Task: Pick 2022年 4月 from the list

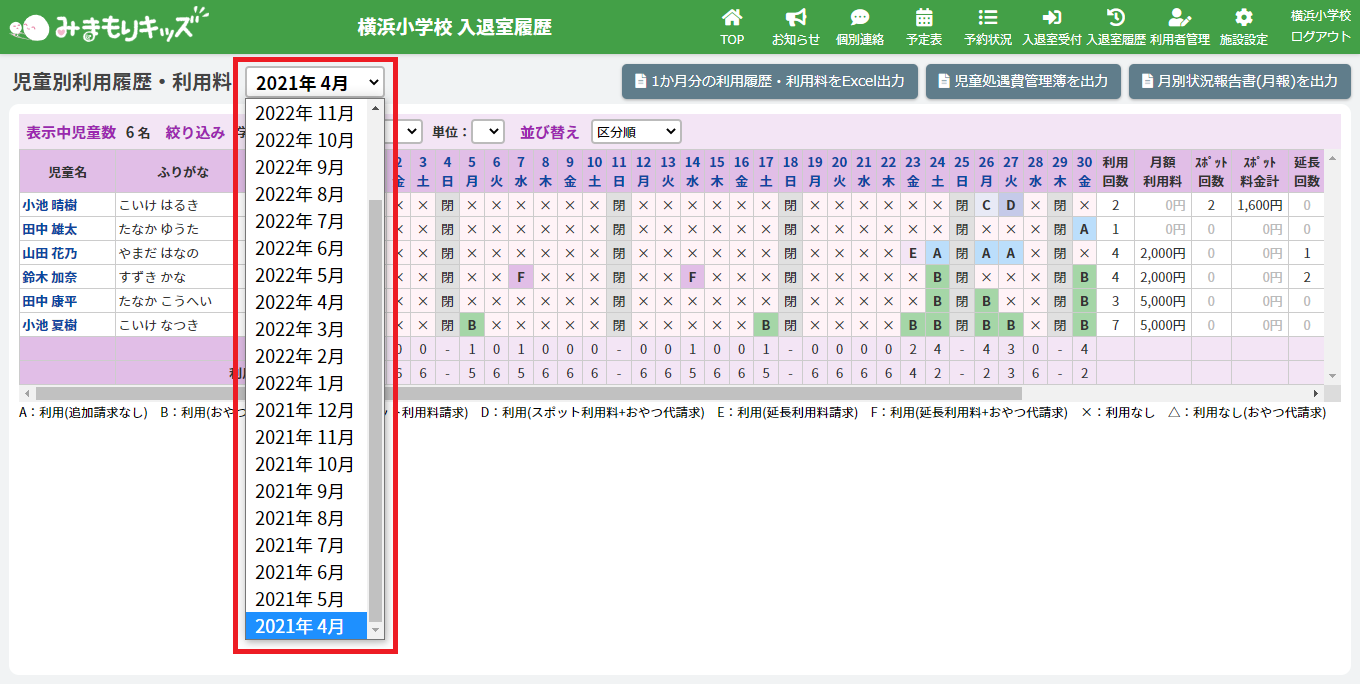Action: point(305,302)
